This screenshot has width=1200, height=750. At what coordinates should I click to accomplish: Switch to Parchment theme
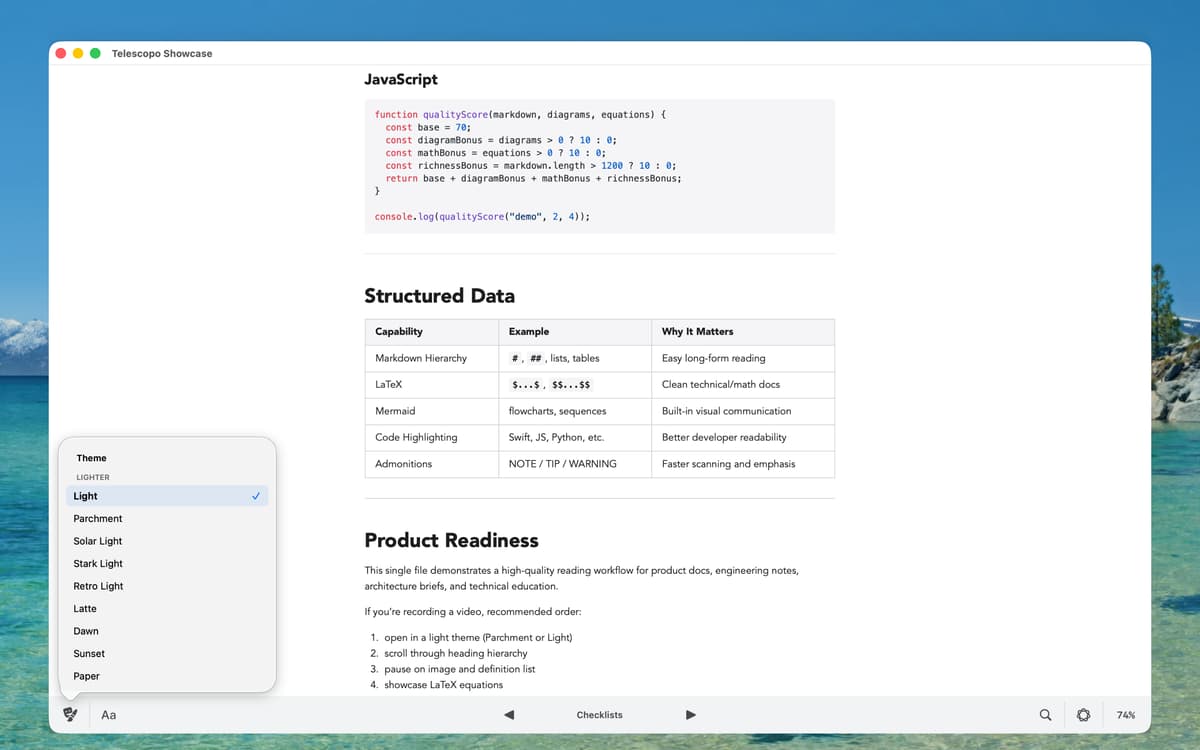(98, 519)
